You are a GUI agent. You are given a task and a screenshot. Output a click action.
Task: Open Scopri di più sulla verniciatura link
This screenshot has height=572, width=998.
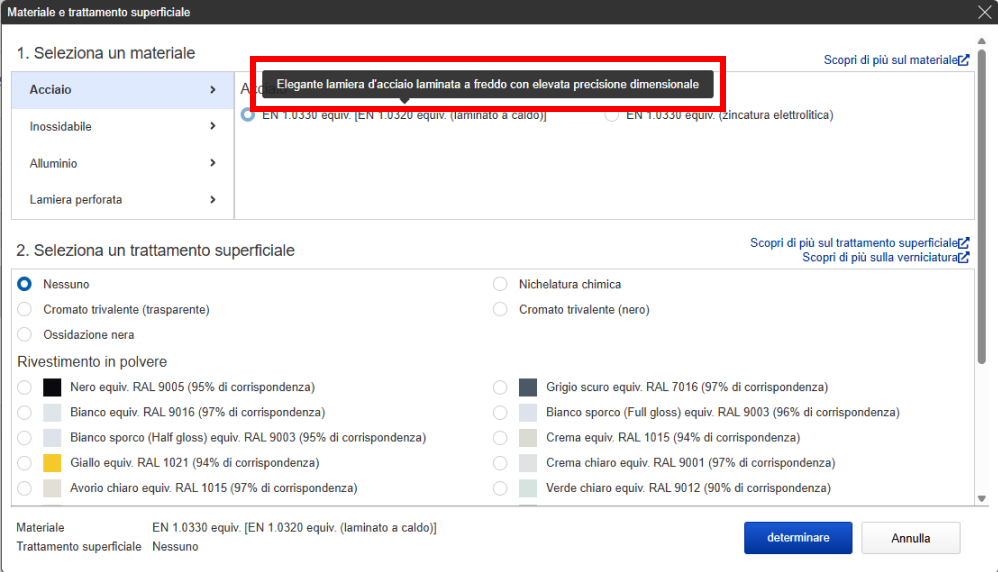(x=880, y=258)
